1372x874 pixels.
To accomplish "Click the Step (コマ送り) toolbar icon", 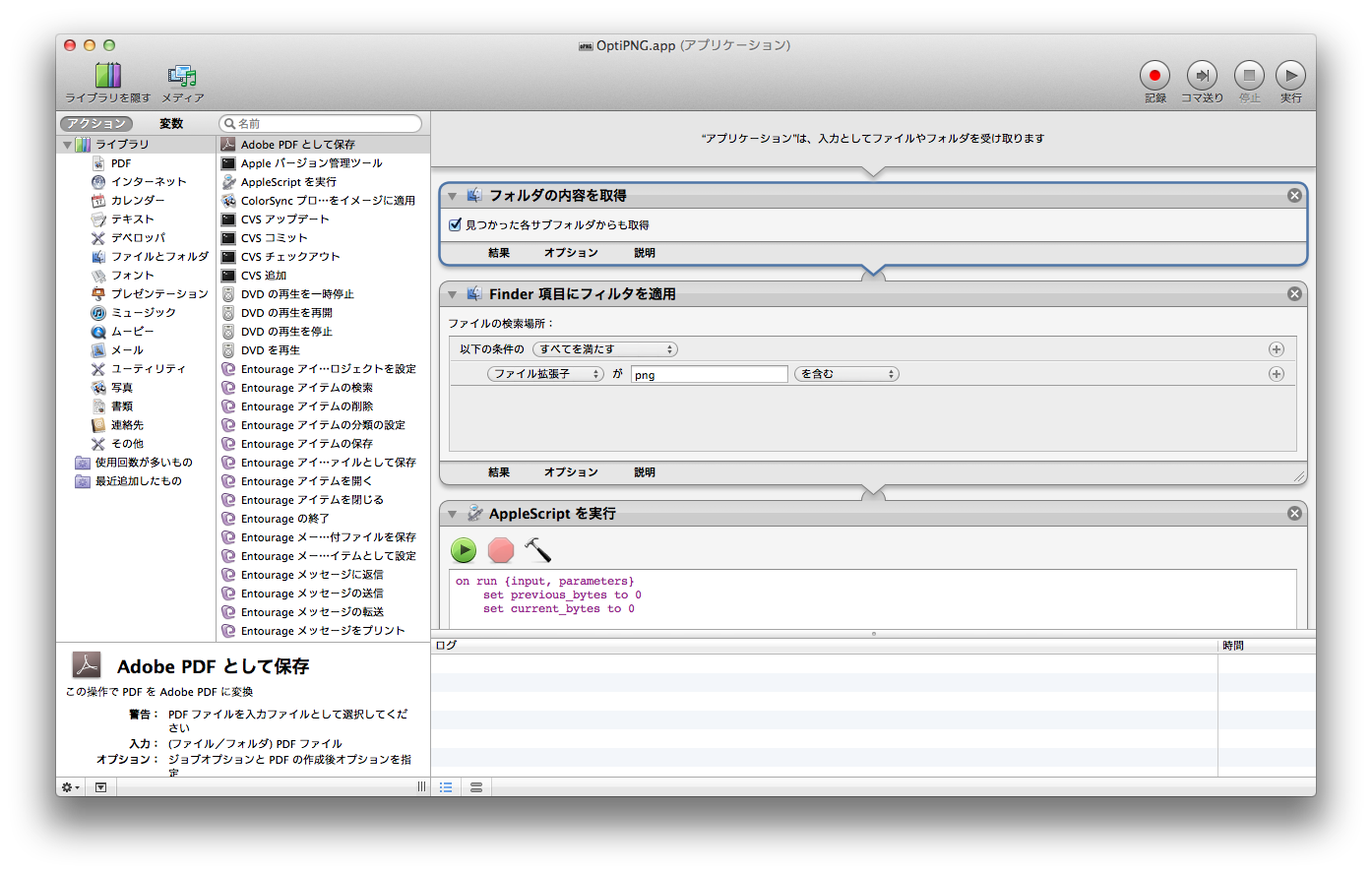I will (1202, 76).
